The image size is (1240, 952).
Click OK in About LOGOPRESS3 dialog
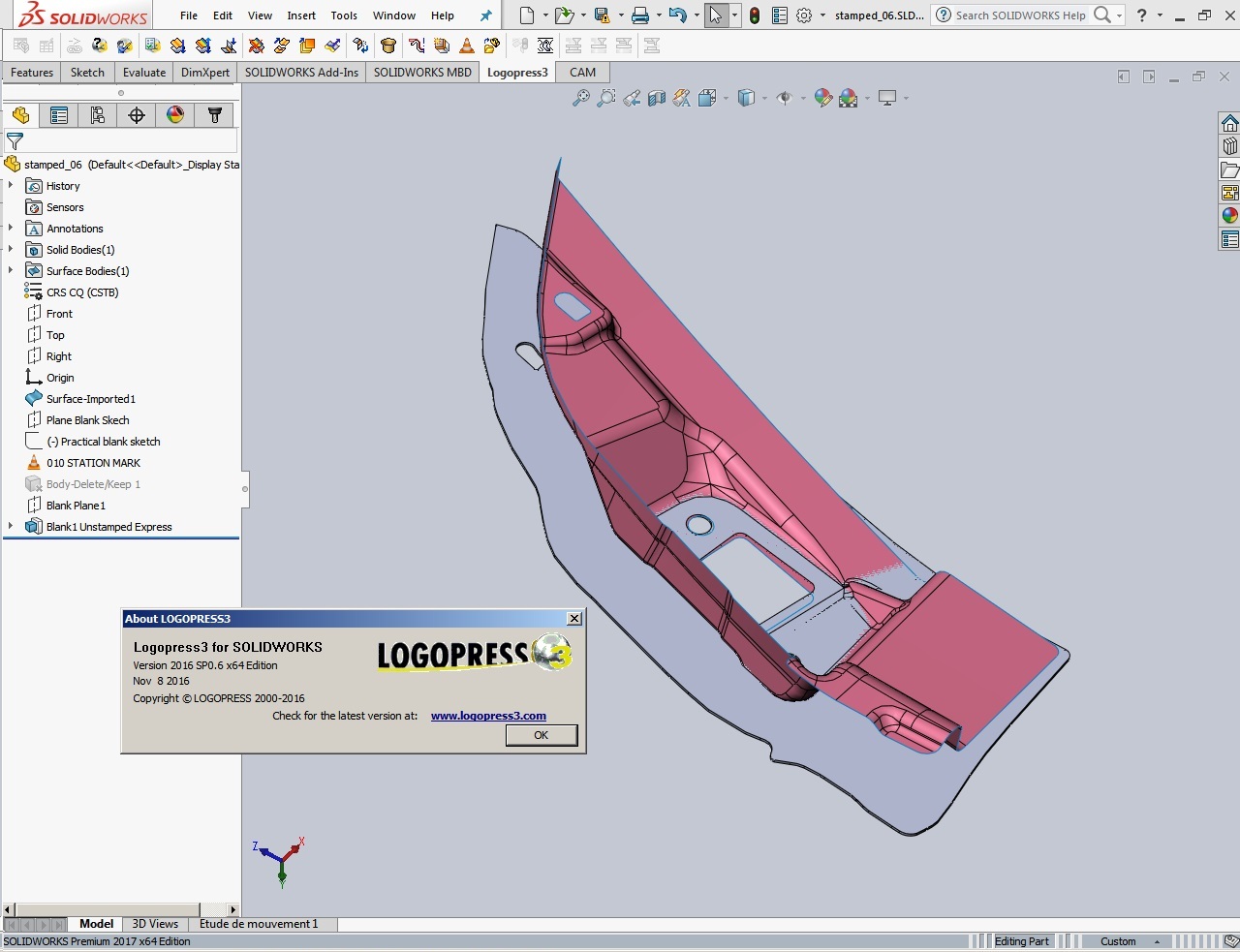pyautogui.click(x=542, y=735)
